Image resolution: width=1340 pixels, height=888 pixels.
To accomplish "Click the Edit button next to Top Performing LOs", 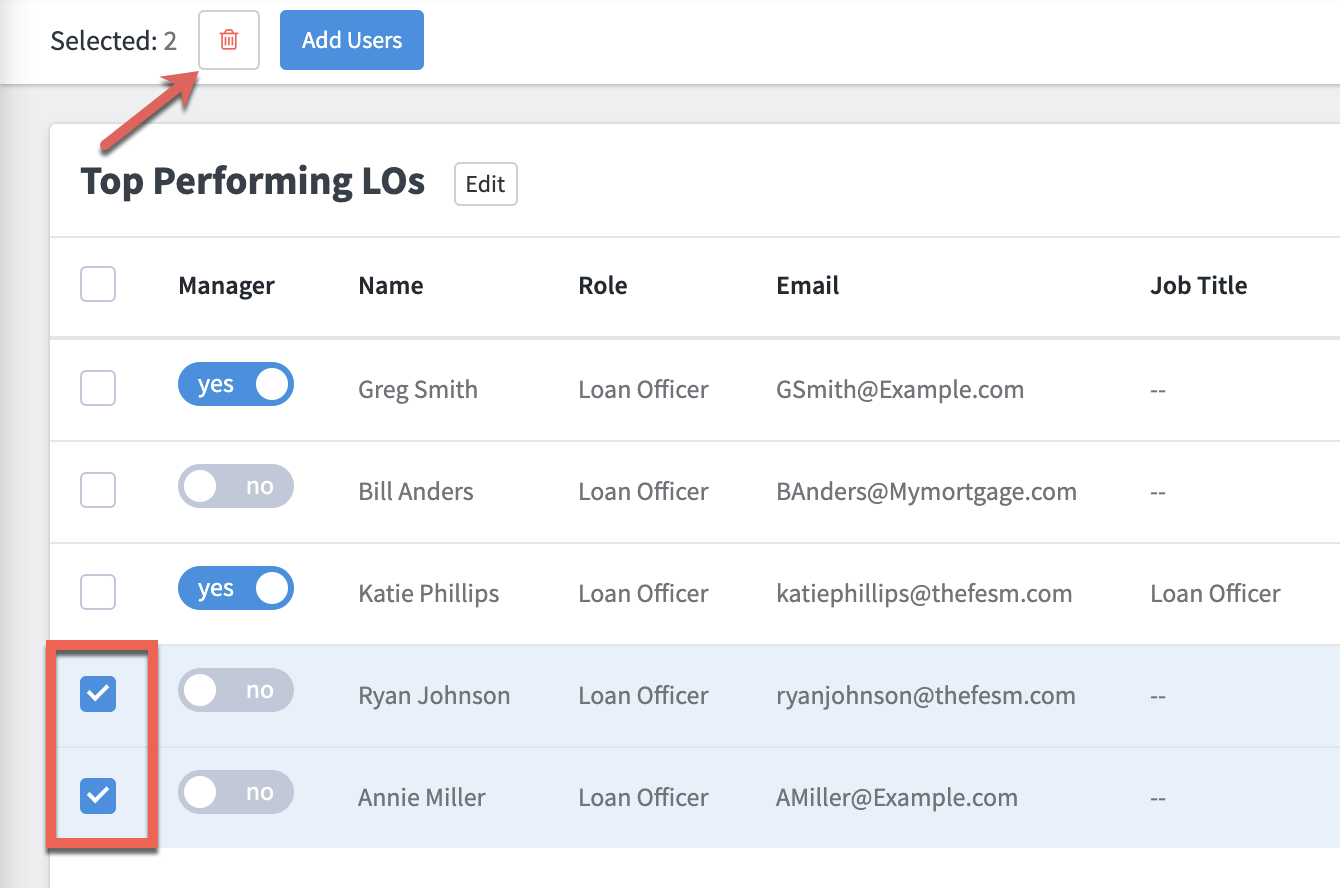I will [x=485, y=184].
